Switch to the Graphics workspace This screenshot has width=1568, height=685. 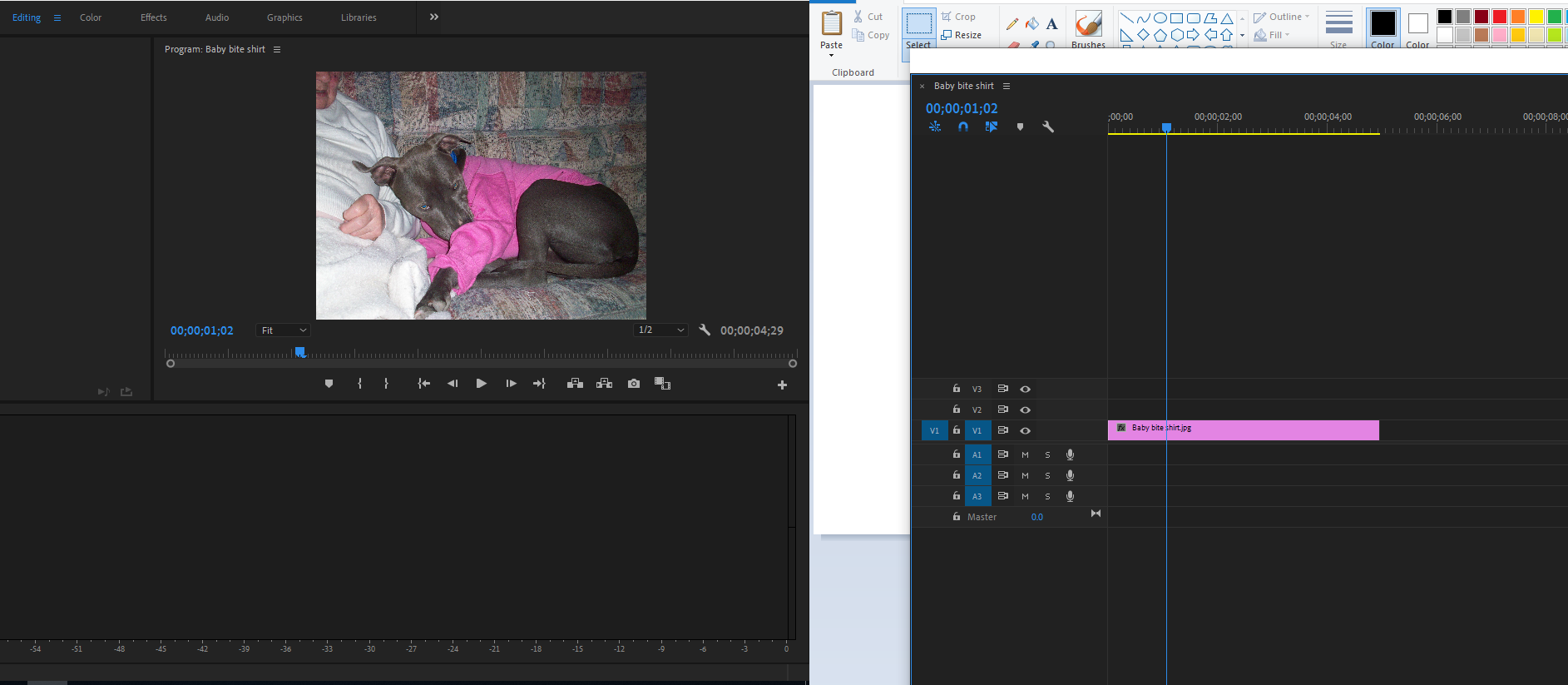click(x=284, y=17)
